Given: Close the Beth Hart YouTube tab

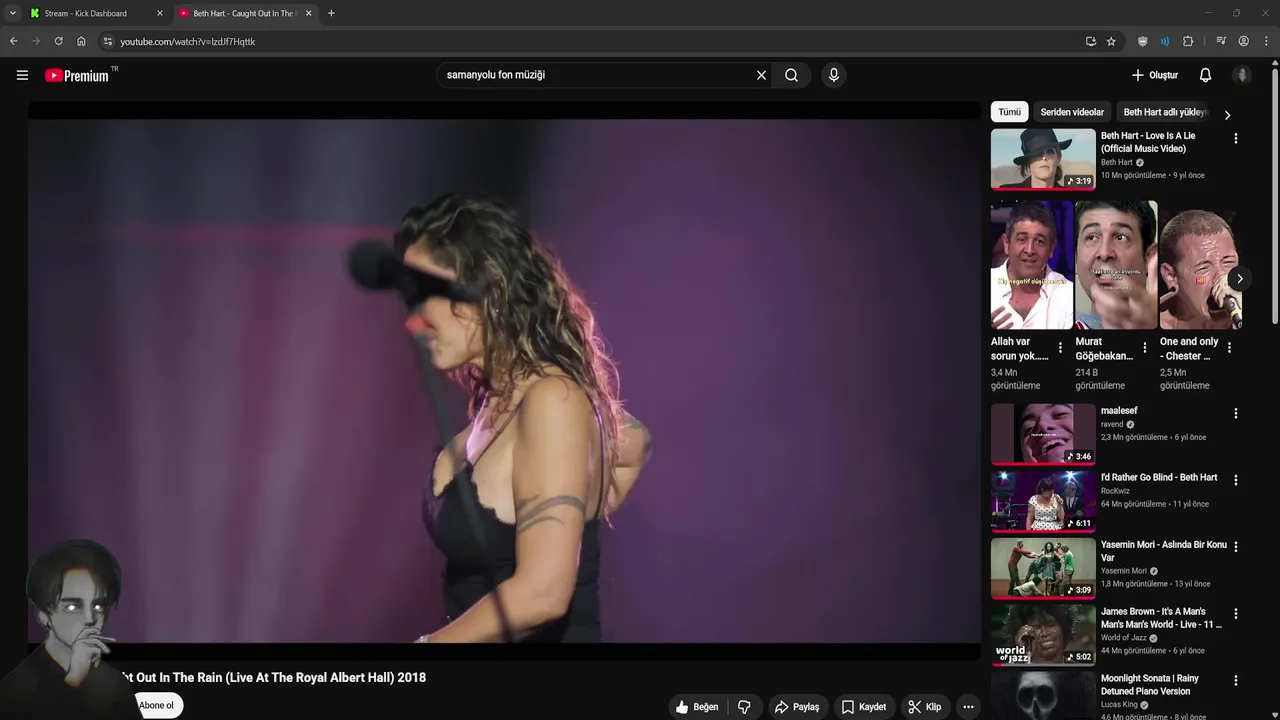Looking at the screenshot, I should [x=308, y=13].
